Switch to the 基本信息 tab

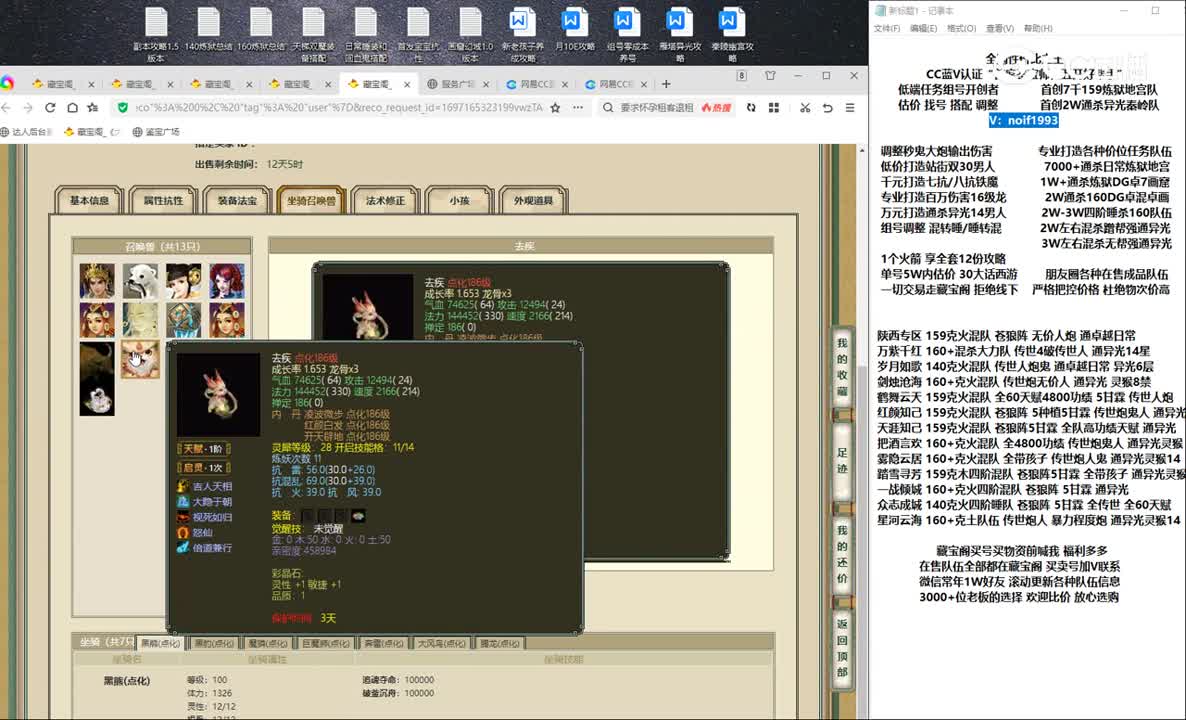pos(89,200)
